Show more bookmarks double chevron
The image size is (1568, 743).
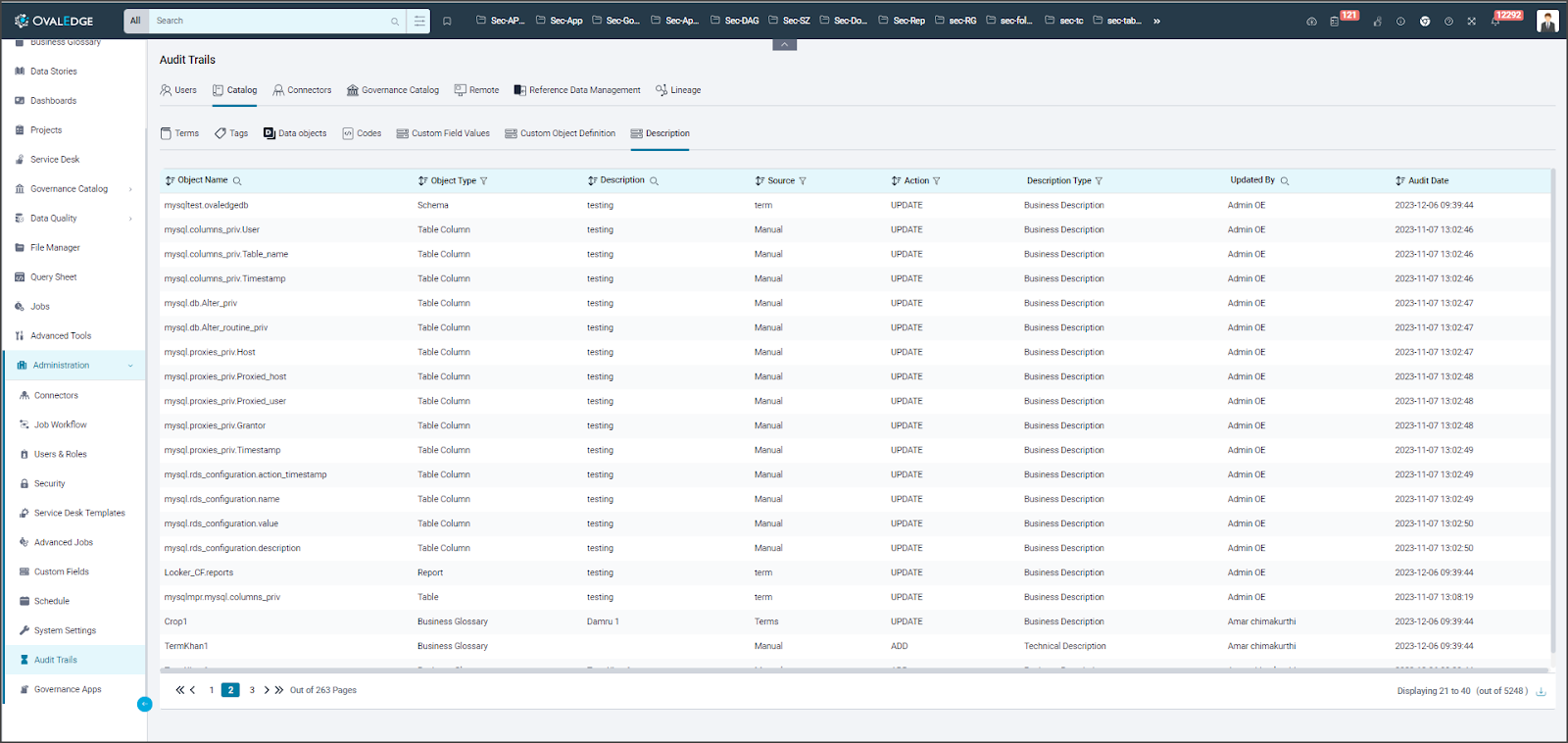[x=1156, y=21]
